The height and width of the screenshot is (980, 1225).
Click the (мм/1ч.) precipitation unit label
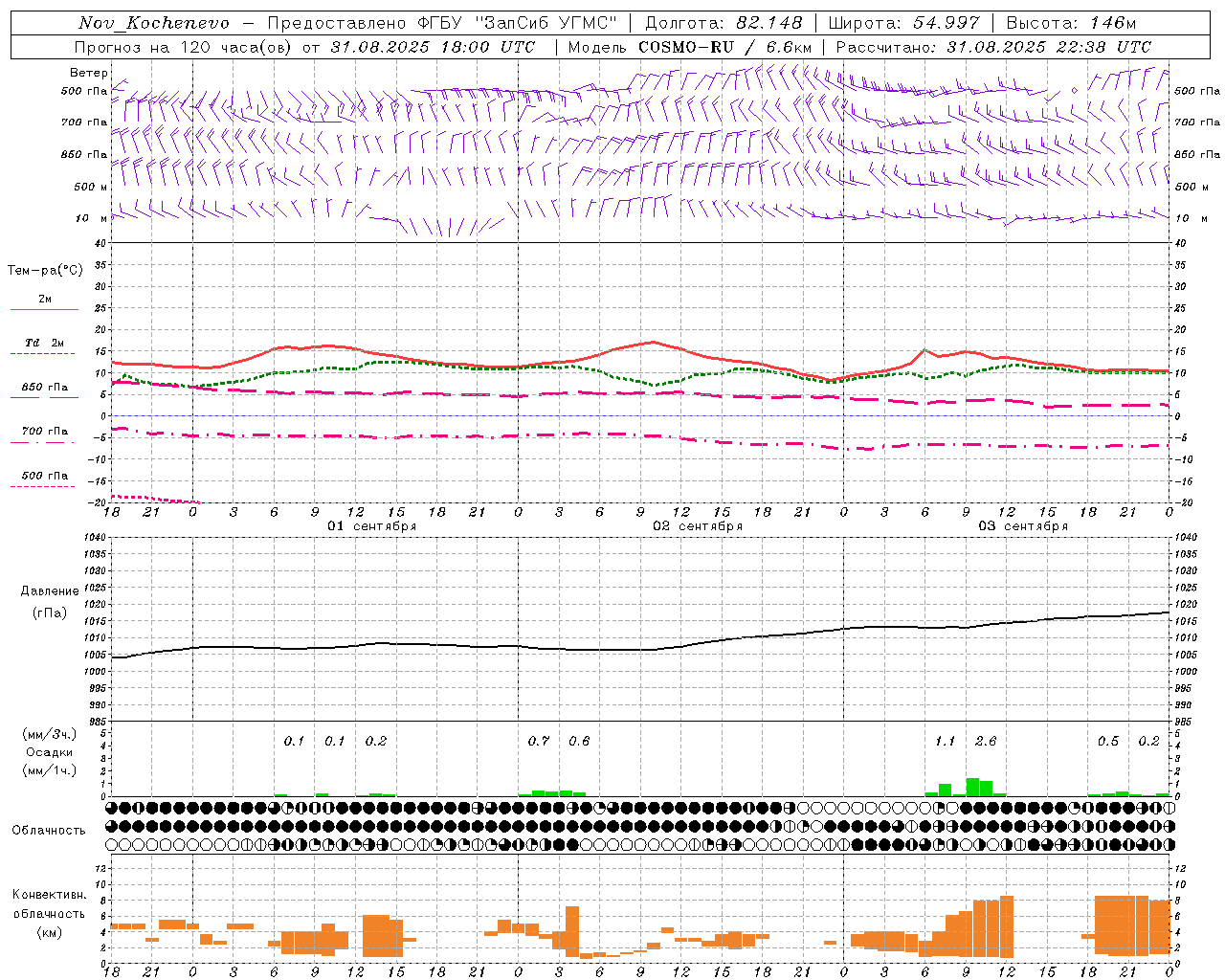pos(50,770)
